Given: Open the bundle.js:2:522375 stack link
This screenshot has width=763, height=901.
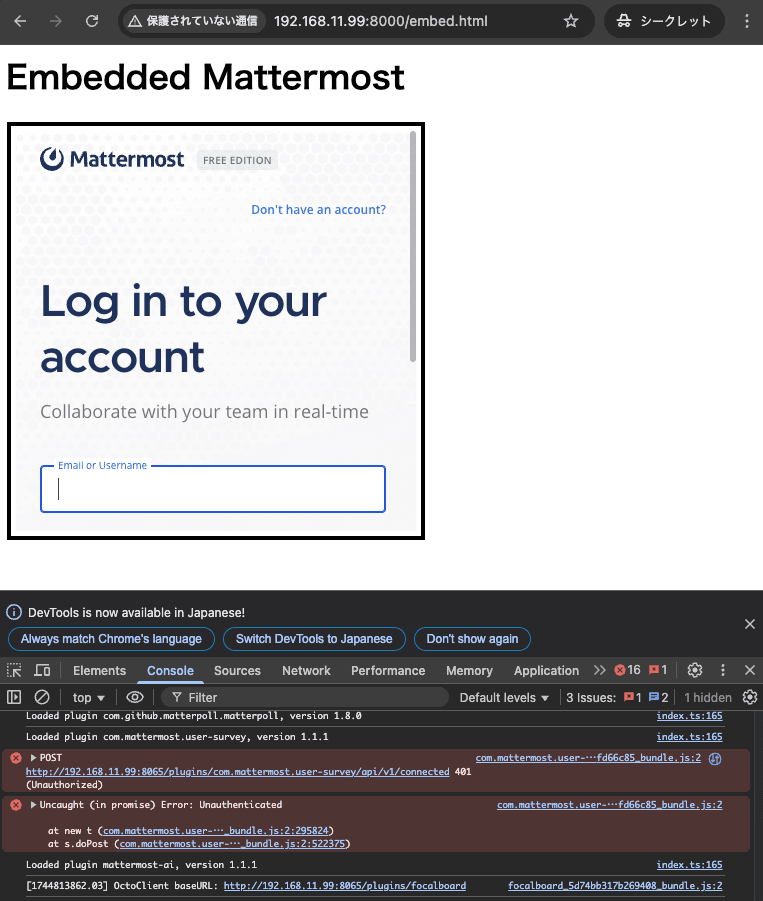Looking at the screenshot, I should click(233, 844).
